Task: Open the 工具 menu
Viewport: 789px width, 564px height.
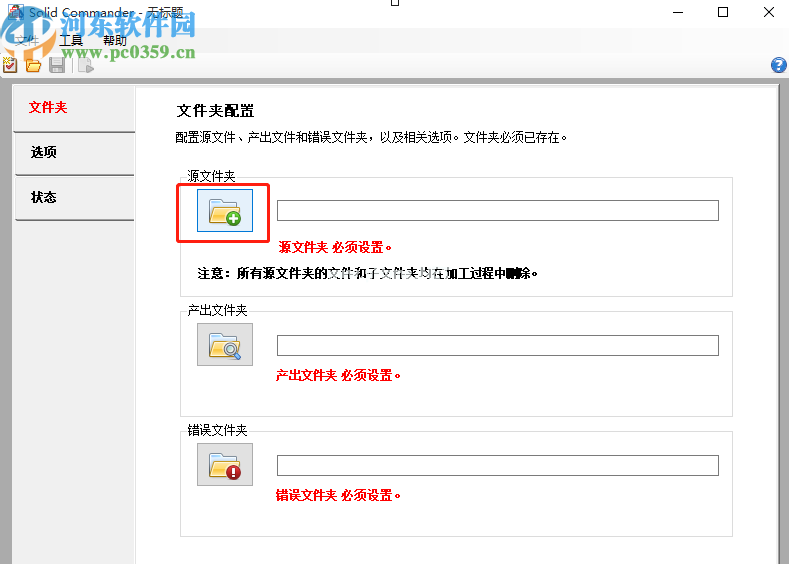Action: [x=71, y=41]
